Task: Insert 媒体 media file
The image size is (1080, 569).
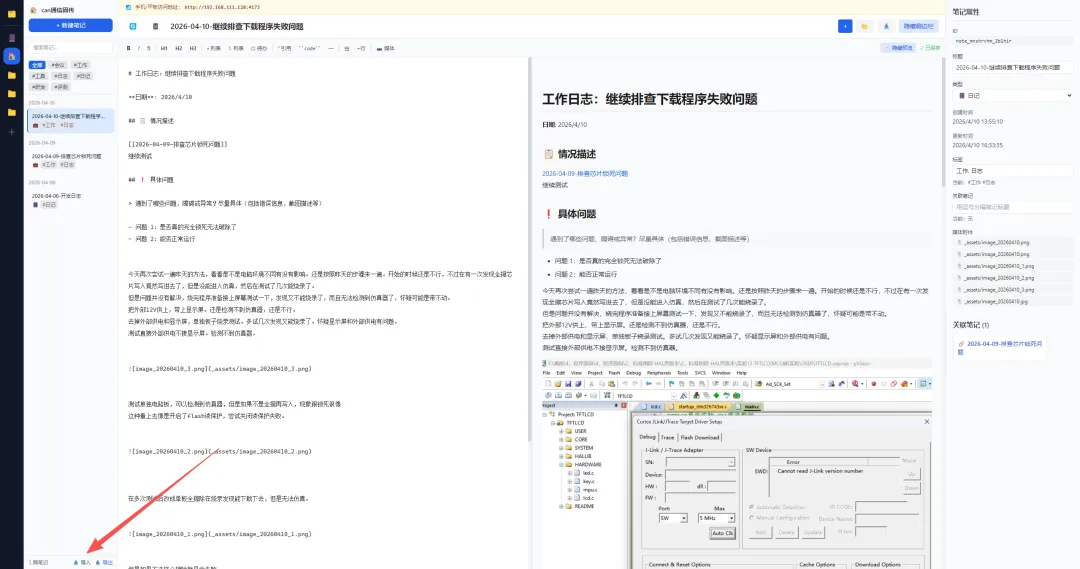Action: coord(386,48)
